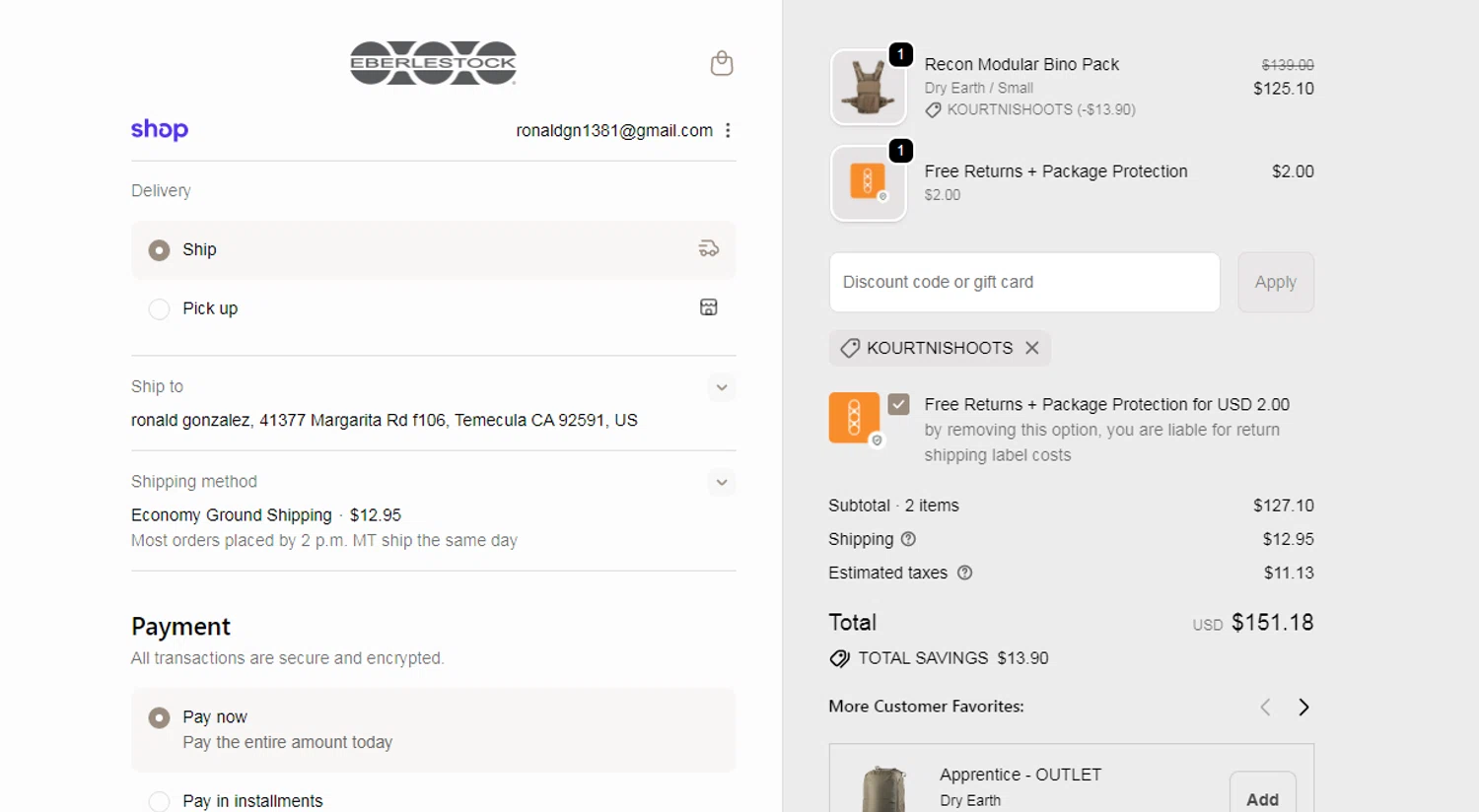Select Ship delivery option
Screen dimensions: 1479x812
coord(159,250)
